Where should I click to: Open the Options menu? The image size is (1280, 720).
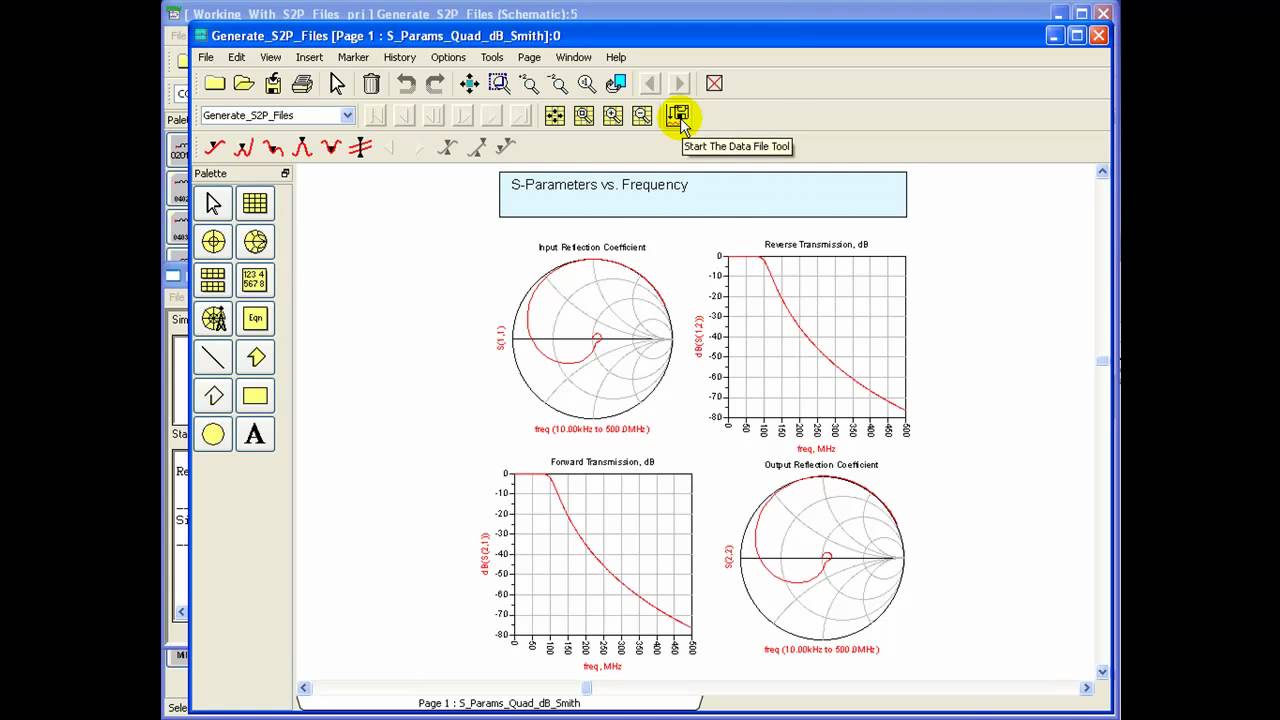[448, 57]
